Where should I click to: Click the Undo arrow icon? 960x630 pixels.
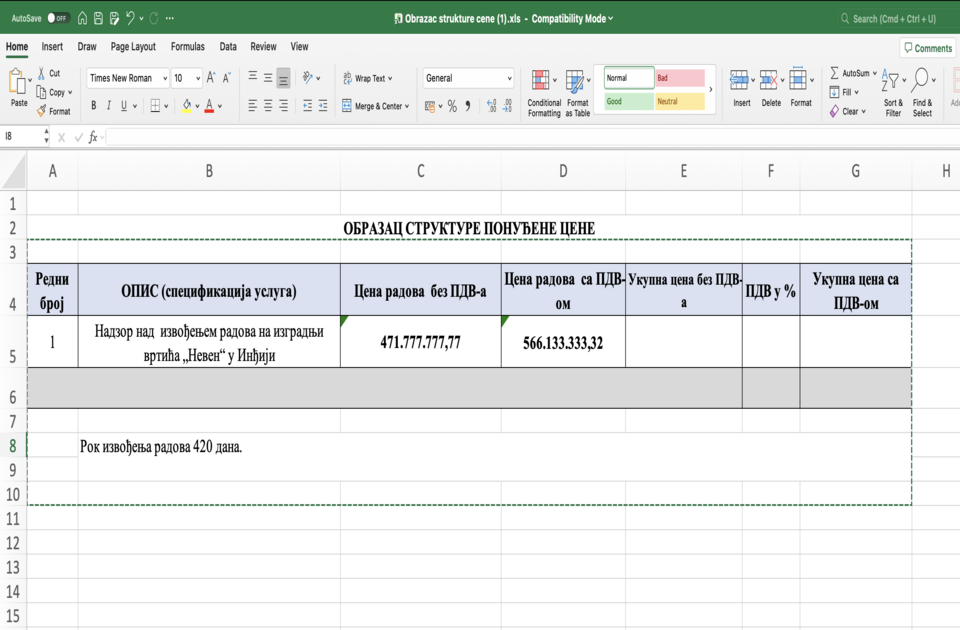pyautogui.click(x=131, y=18)
